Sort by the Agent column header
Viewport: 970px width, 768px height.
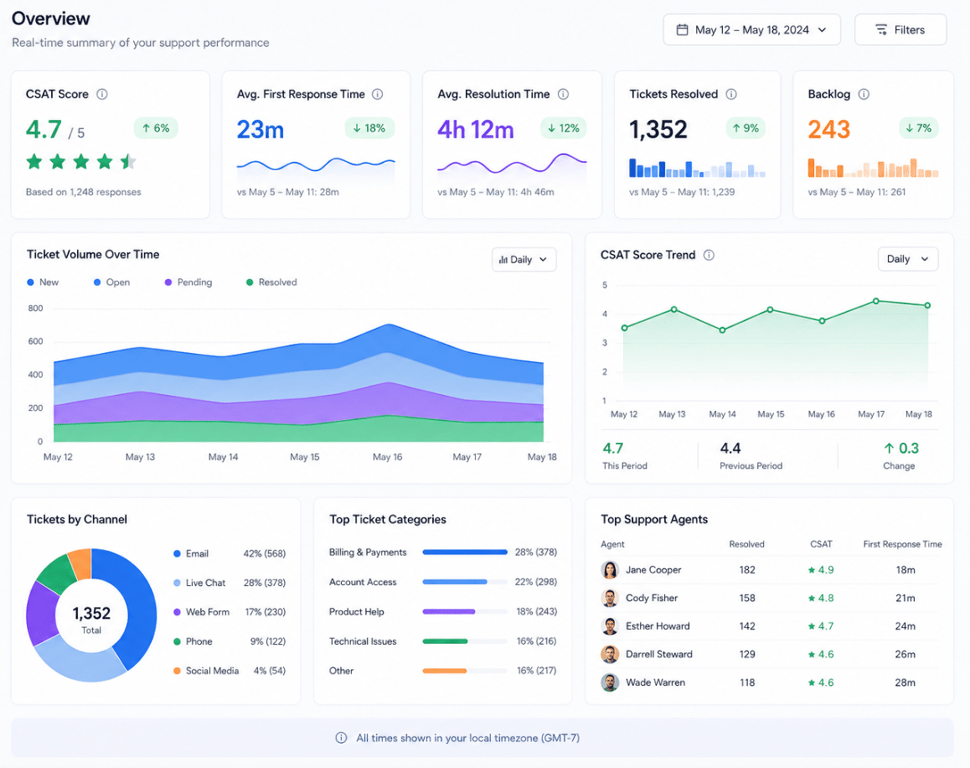tap(612, 544)
